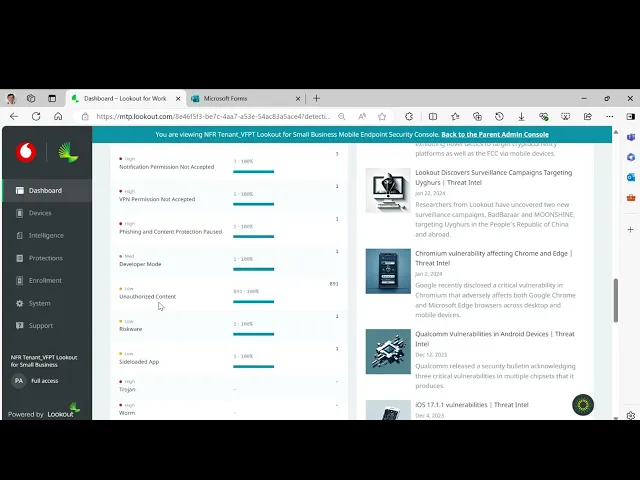Click Sideloaded App issue row
This screenshot has height=480, width=640.
229,358
